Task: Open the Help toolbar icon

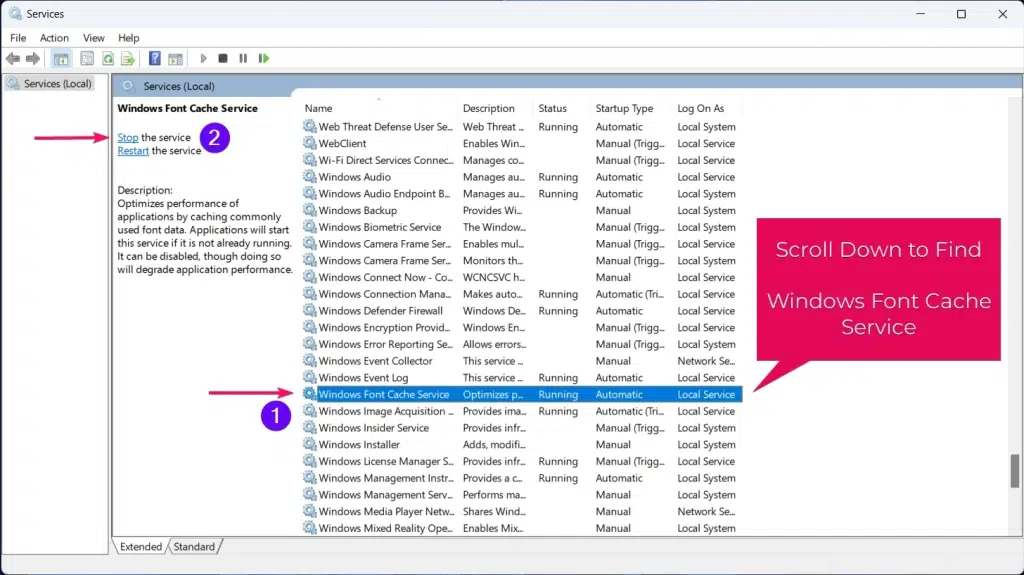Action: pos(155,59)
